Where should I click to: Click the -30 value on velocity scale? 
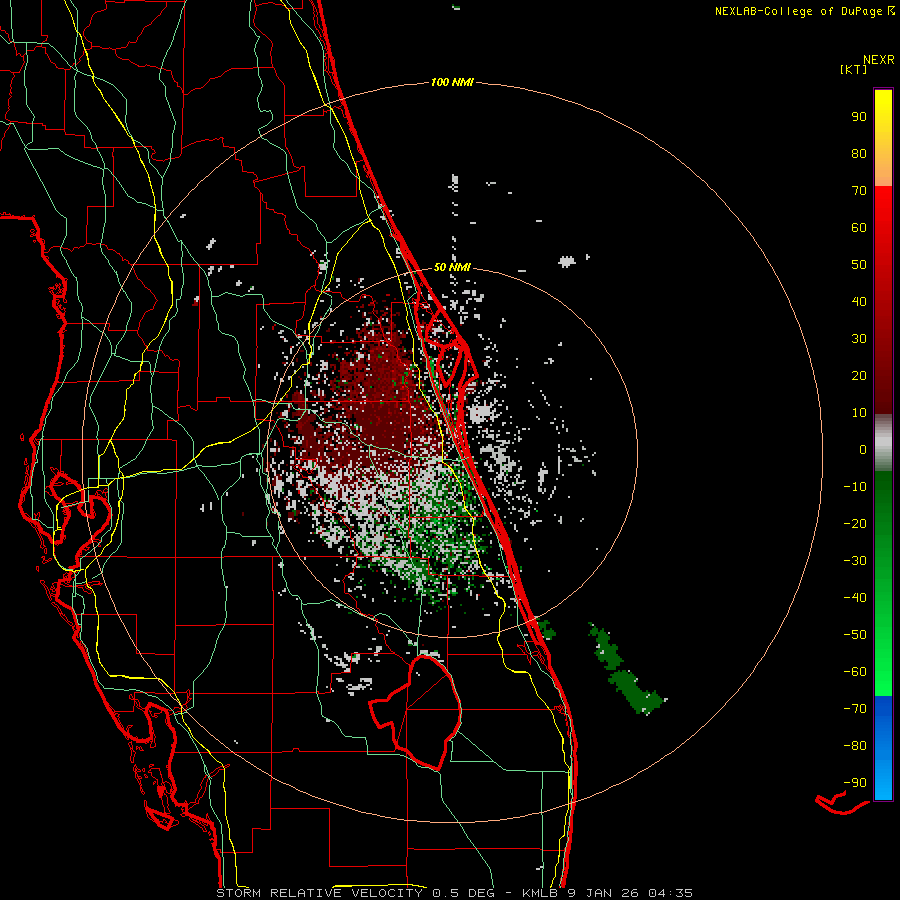[855, 561]
